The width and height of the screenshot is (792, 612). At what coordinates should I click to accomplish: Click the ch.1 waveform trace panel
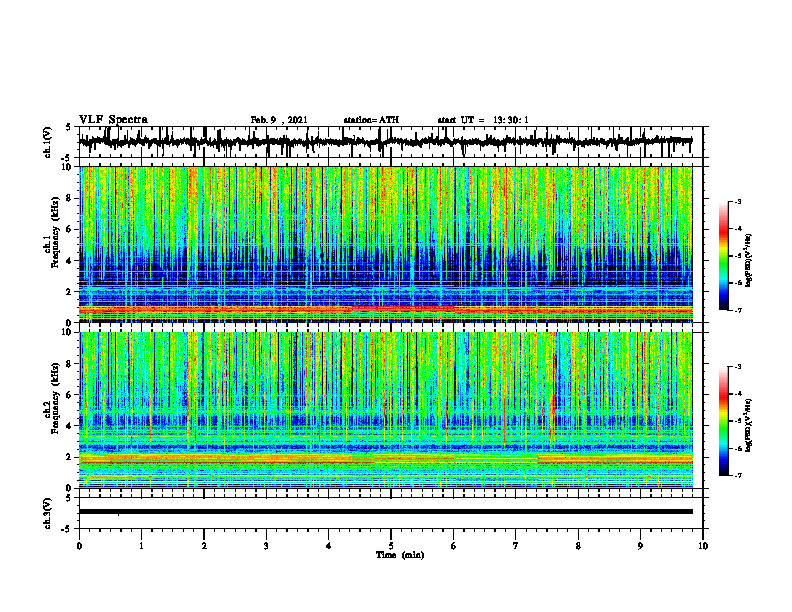391,142
